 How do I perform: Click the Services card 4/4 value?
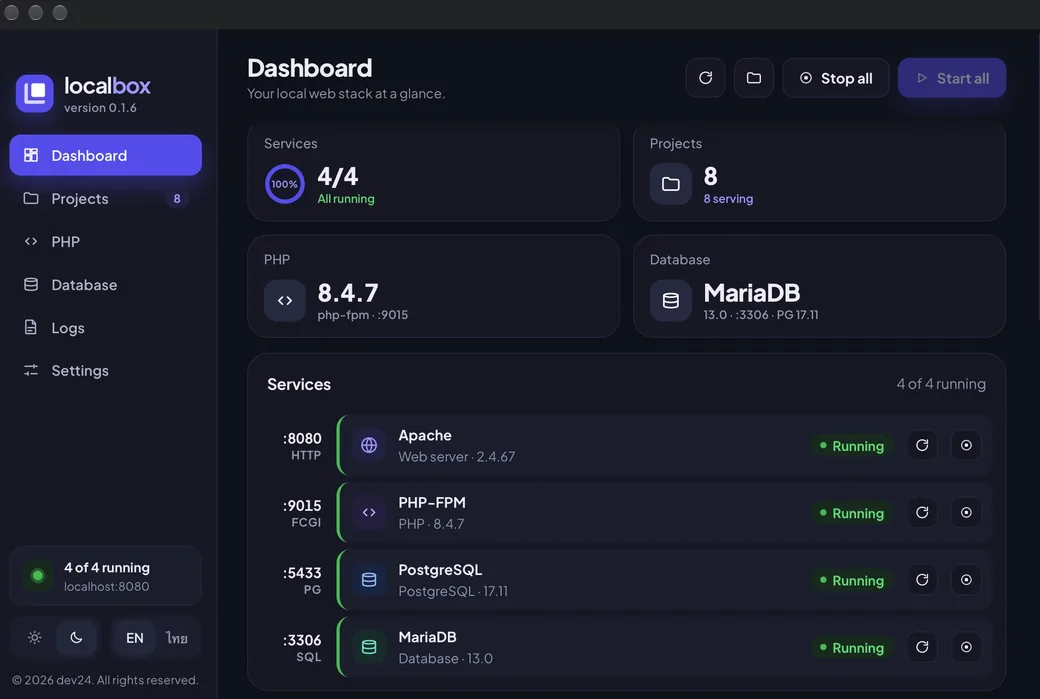(x=338, y=176)
